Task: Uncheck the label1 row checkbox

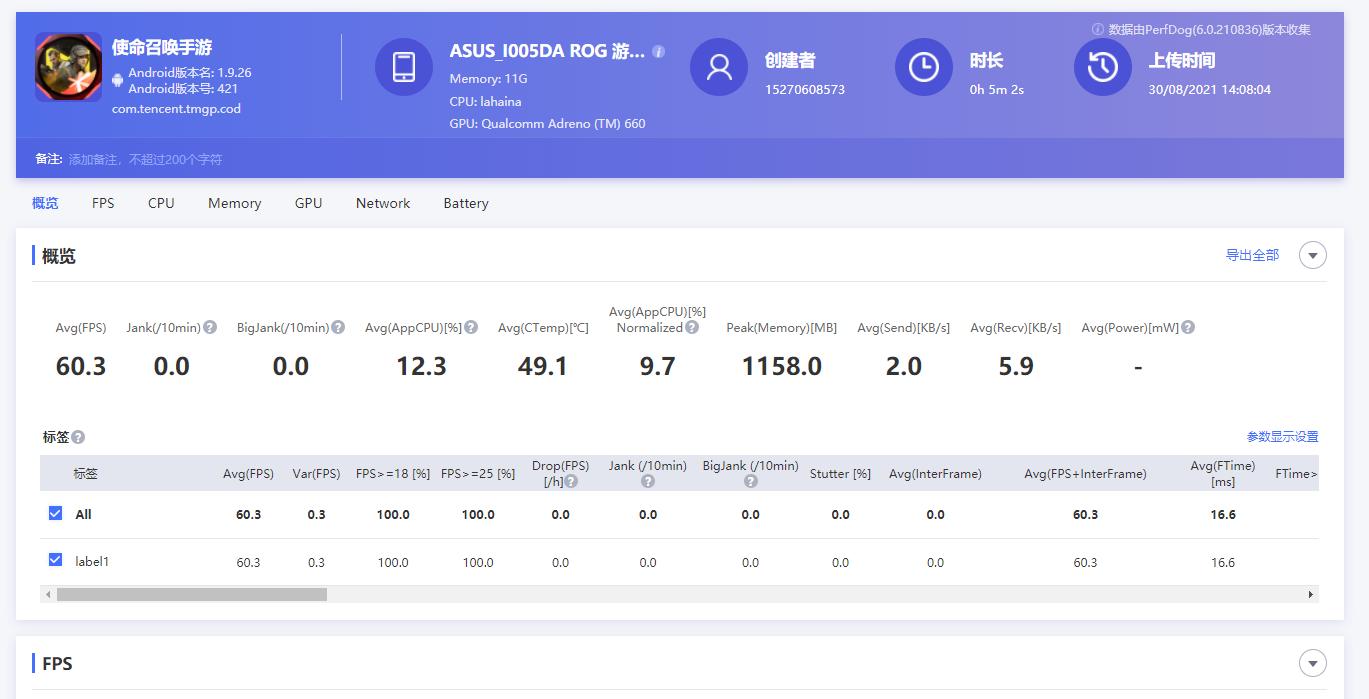Action: click(55, 560)
